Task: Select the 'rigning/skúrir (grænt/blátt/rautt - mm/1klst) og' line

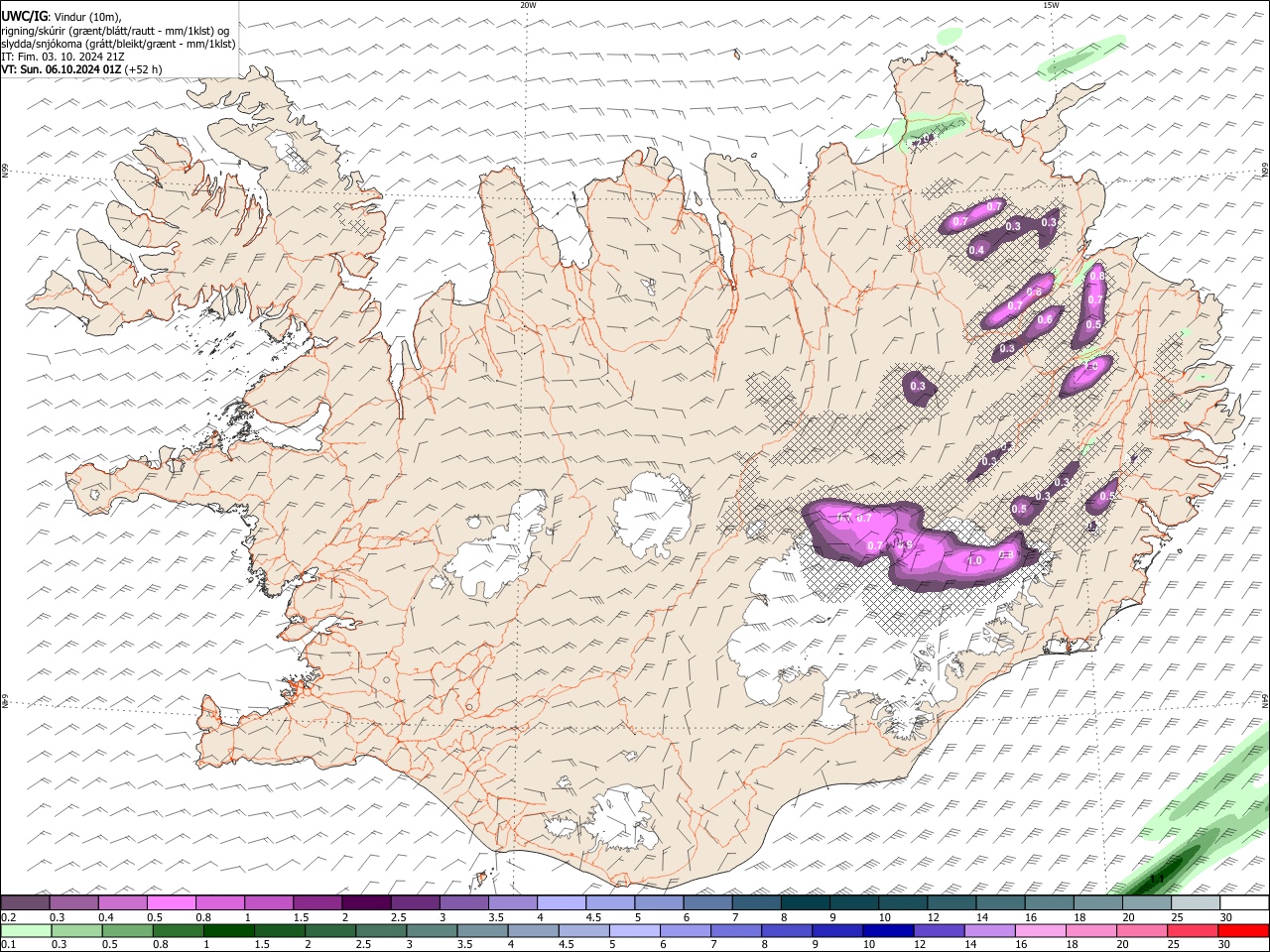Action: (x=115, y=30)
